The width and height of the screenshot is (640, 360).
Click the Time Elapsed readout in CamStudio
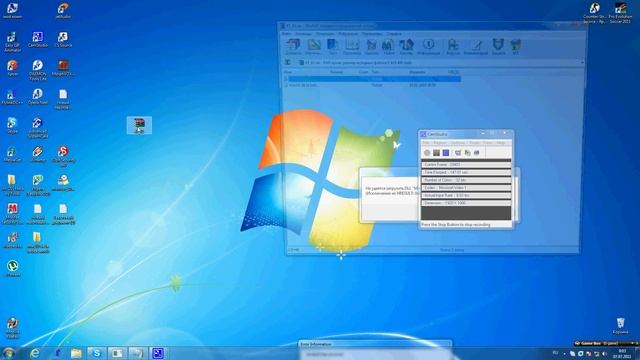(x=466, y=172)
